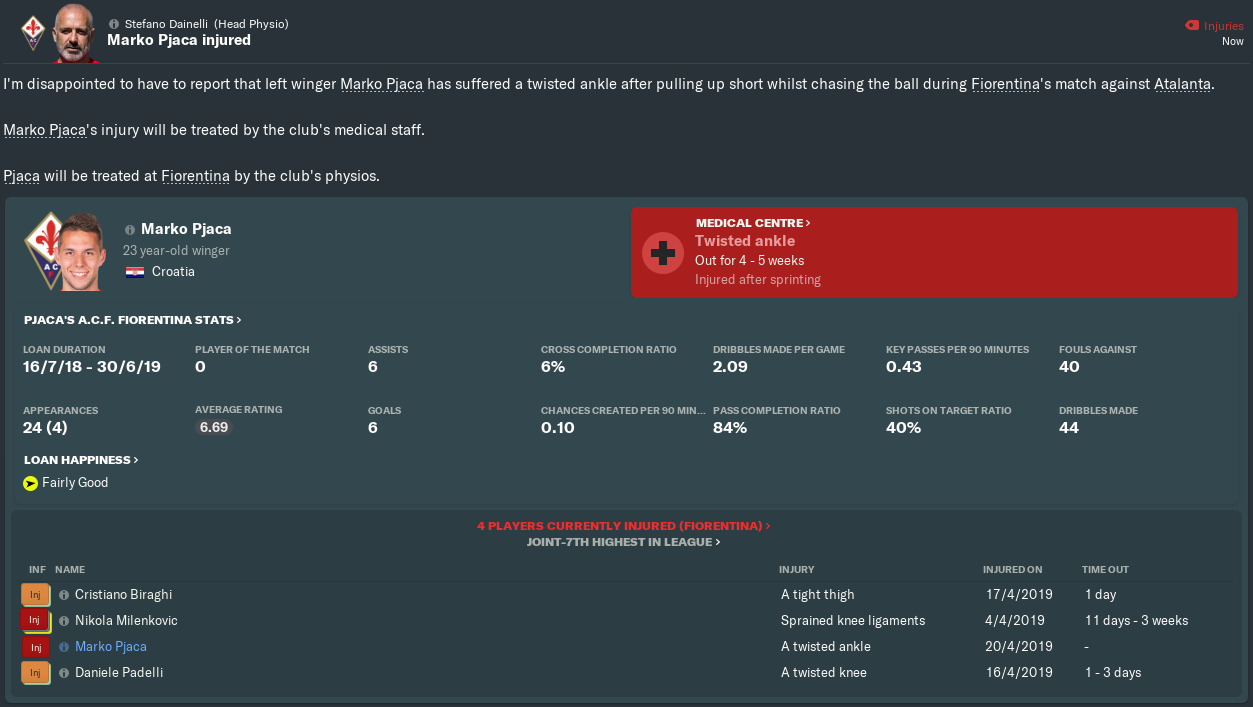Image resolution: width=1253 pixels, height=707 pixels.
Task: Click the Atalanta link in message
Action: point(1181,84)
